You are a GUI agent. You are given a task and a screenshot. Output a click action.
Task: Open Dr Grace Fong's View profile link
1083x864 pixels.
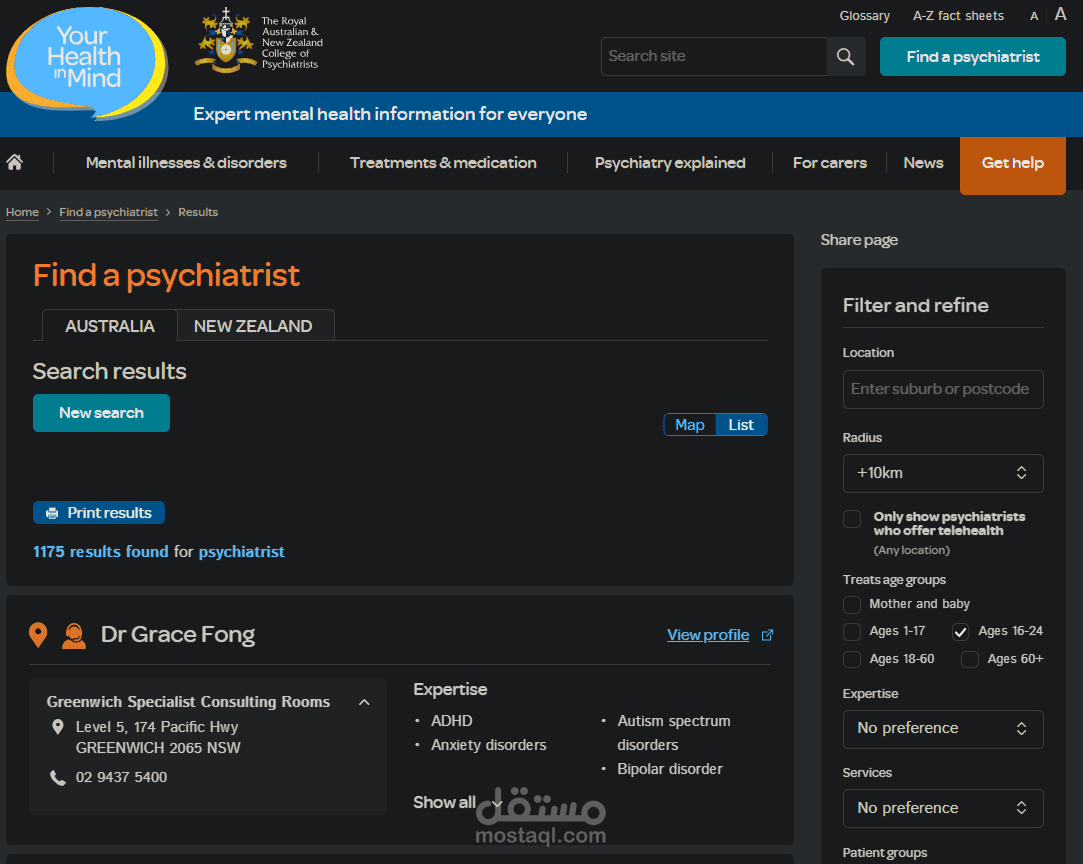(x=708, y=635)
